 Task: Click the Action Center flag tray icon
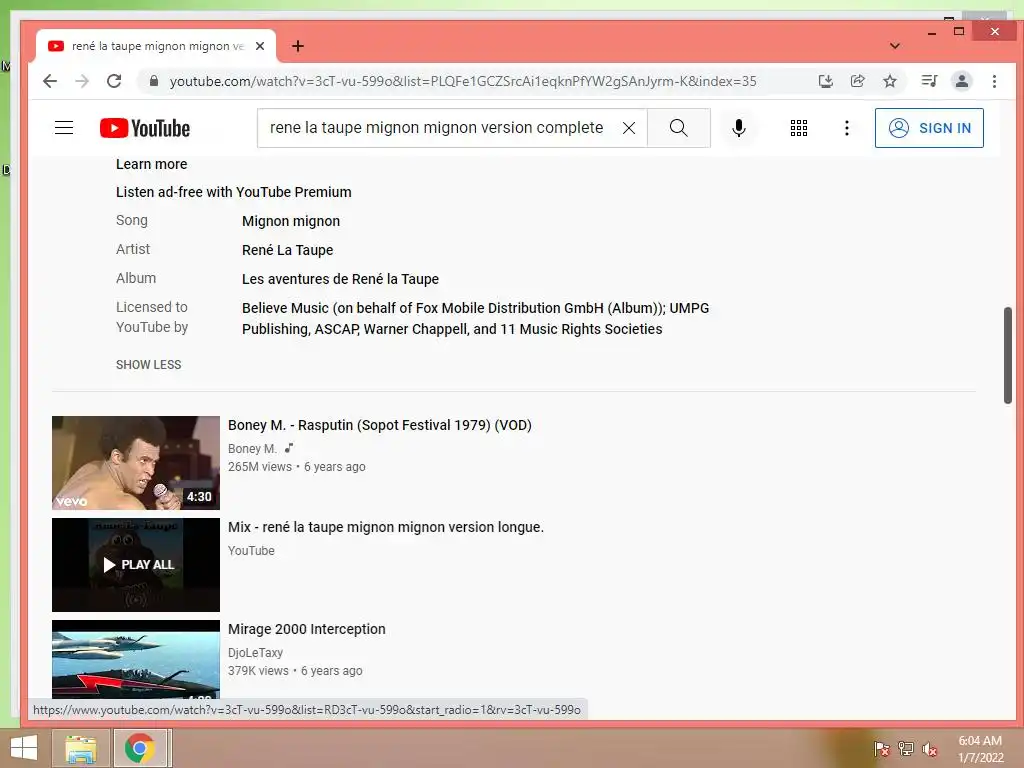pos(881,749)
